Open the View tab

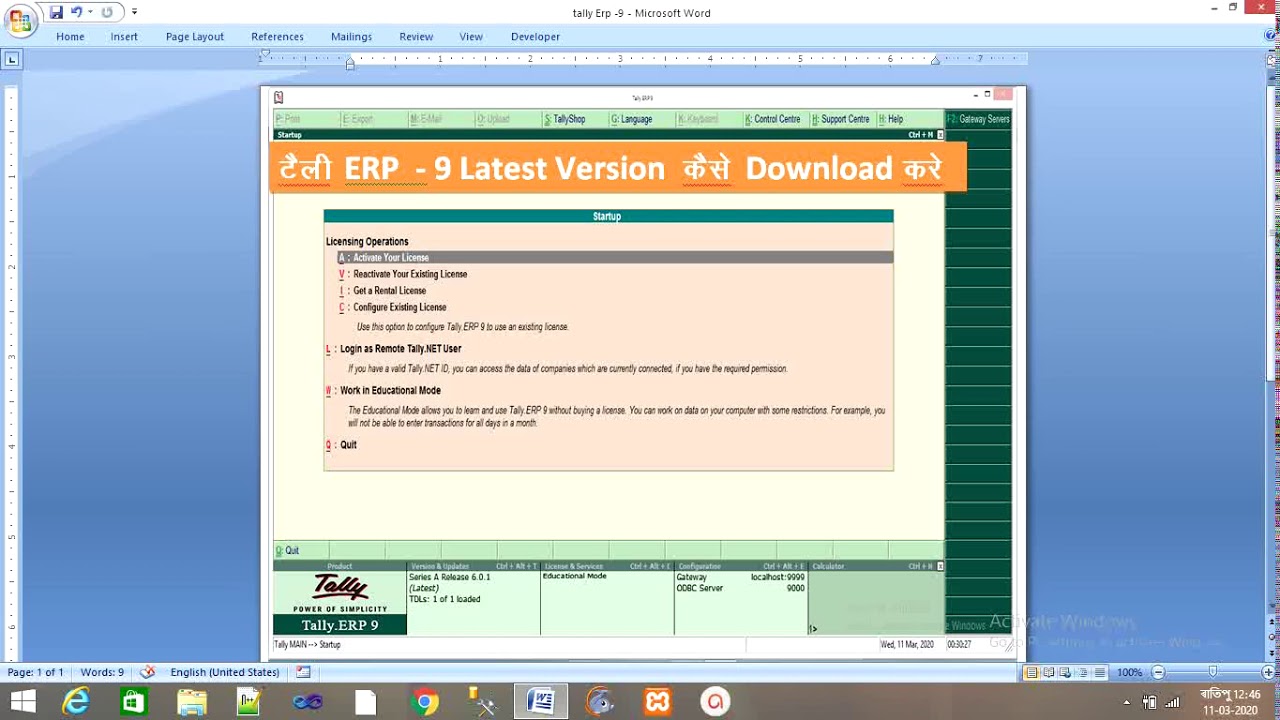(x=471, y=36)
